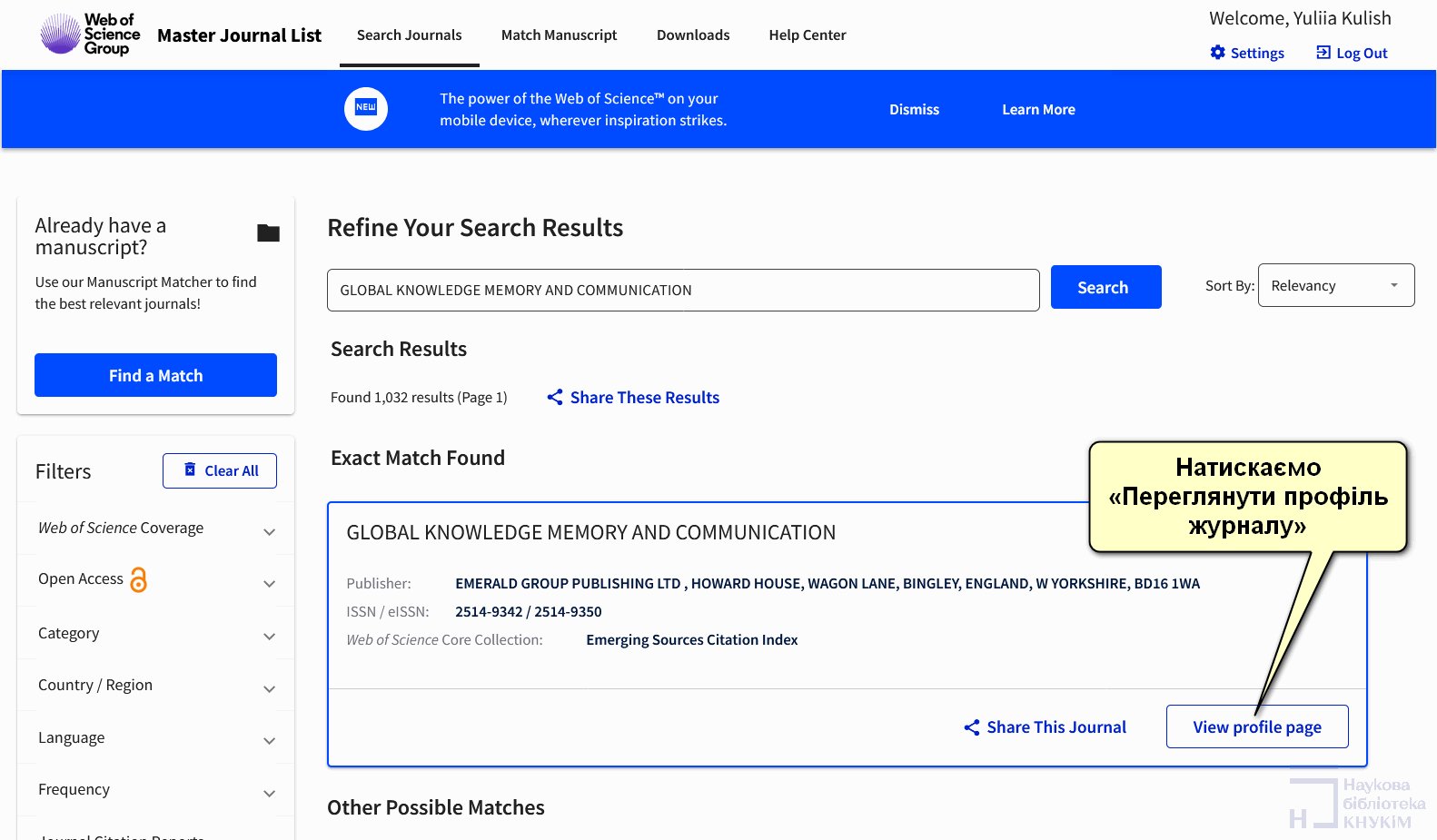The width and height of the screenshot is (1437, 840).
Task: Click the share icon beside Share This Journal
Action: pos(971,727)
